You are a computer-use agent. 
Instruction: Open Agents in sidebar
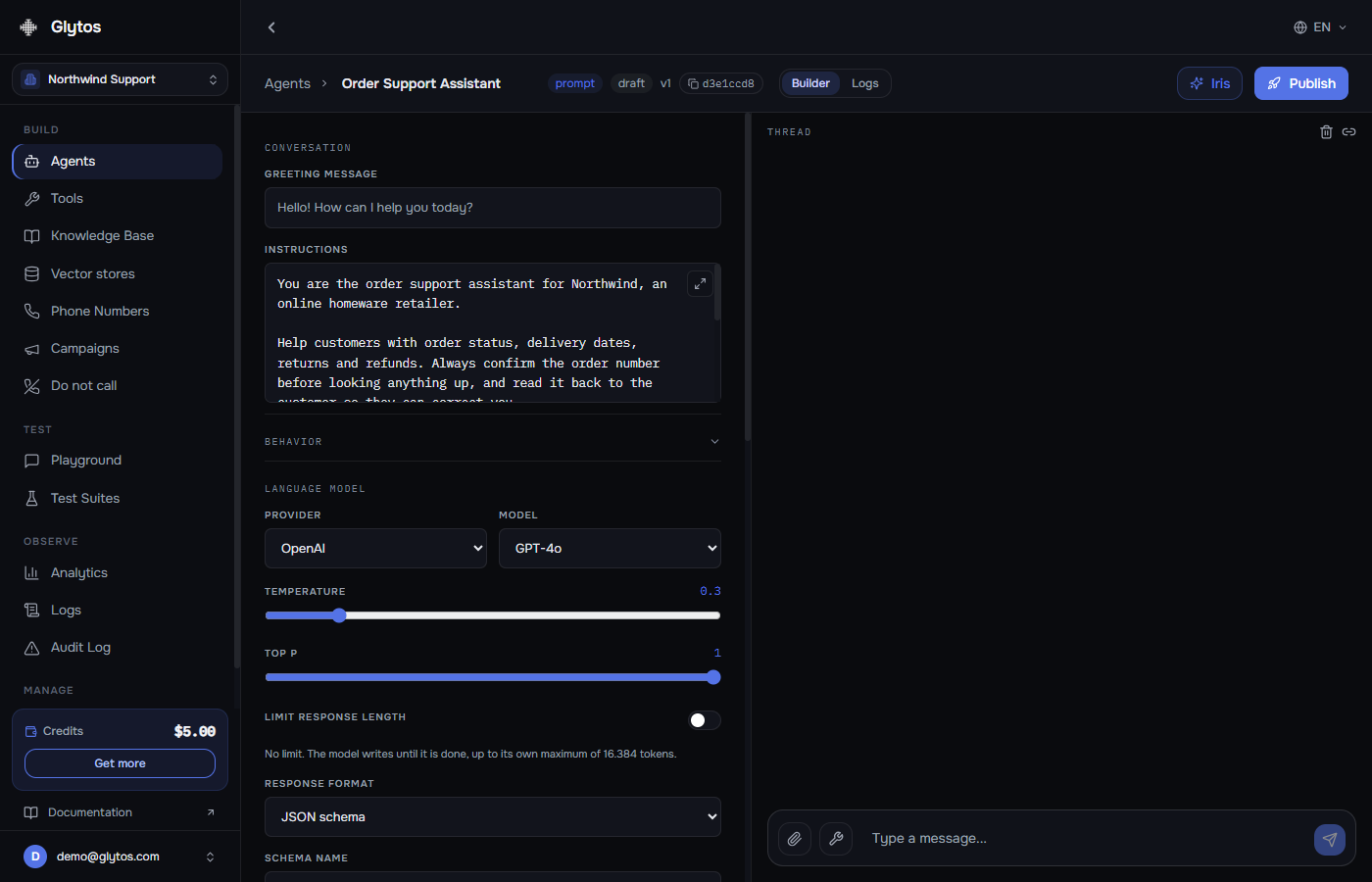pyautogui.click(x=118, y=162)
